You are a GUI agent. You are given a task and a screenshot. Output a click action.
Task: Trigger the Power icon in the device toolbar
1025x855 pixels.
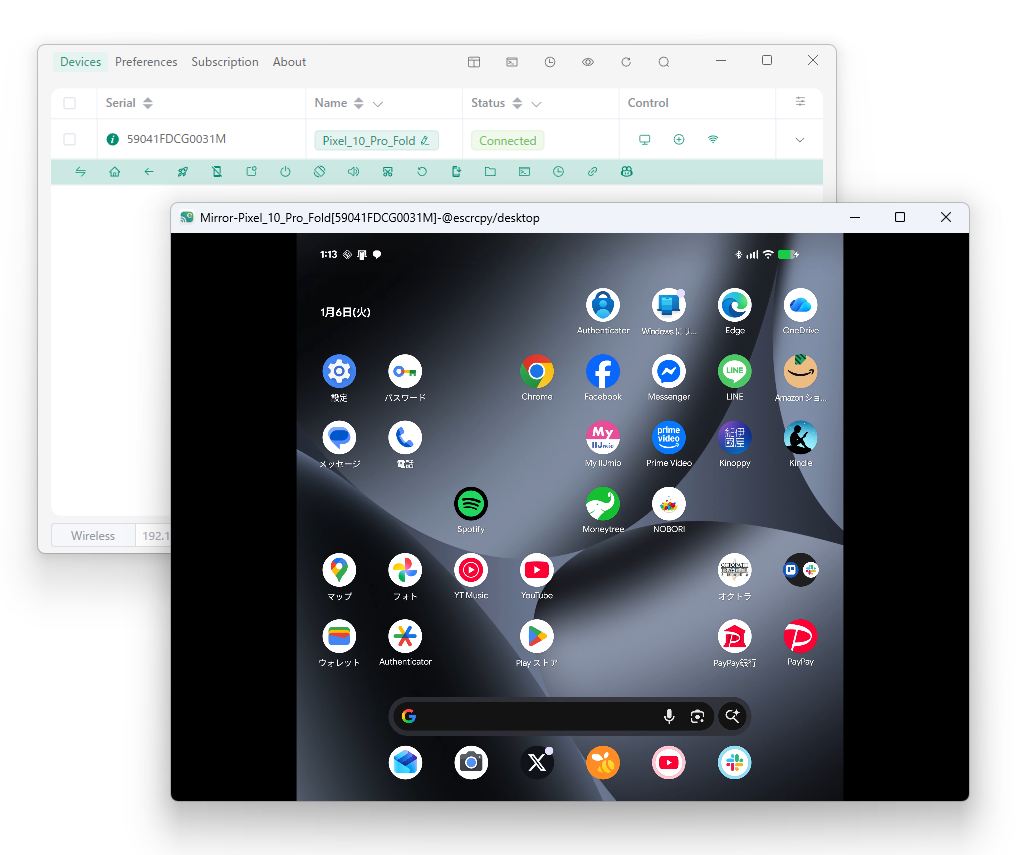[x=285, y=171]
